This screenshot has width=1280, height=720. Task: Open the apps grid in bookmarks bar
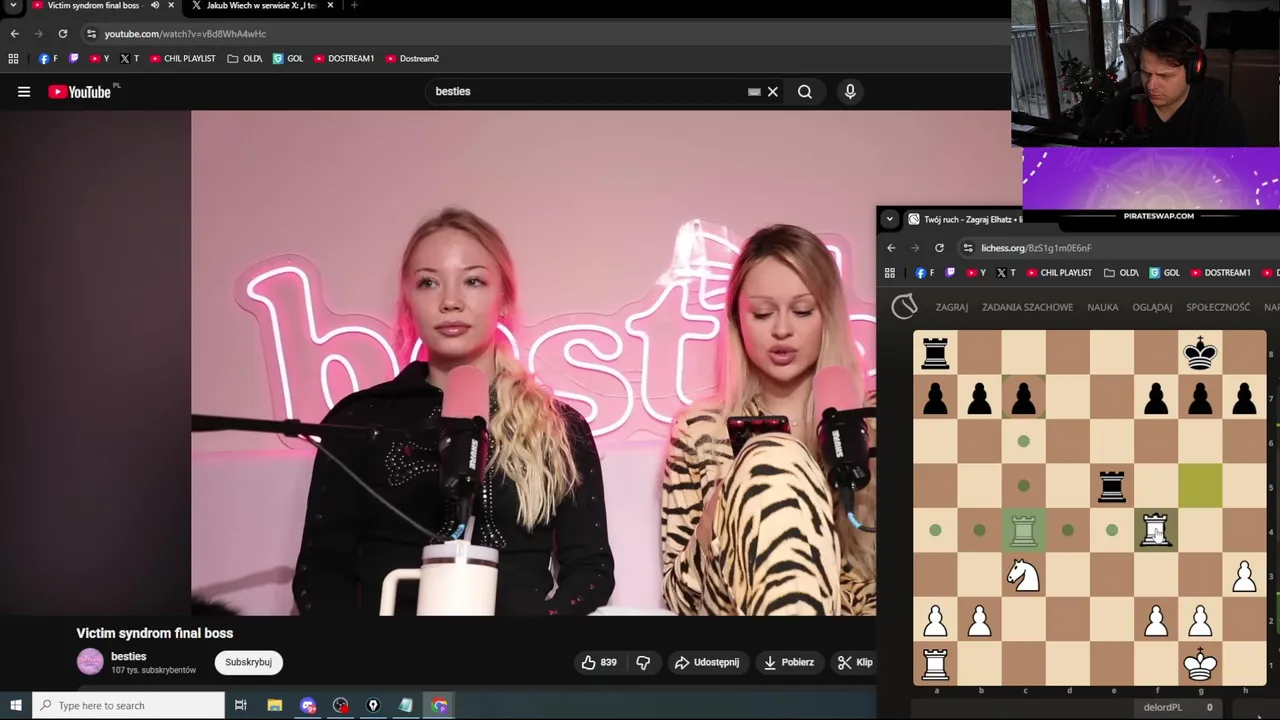tap(13, 59)
